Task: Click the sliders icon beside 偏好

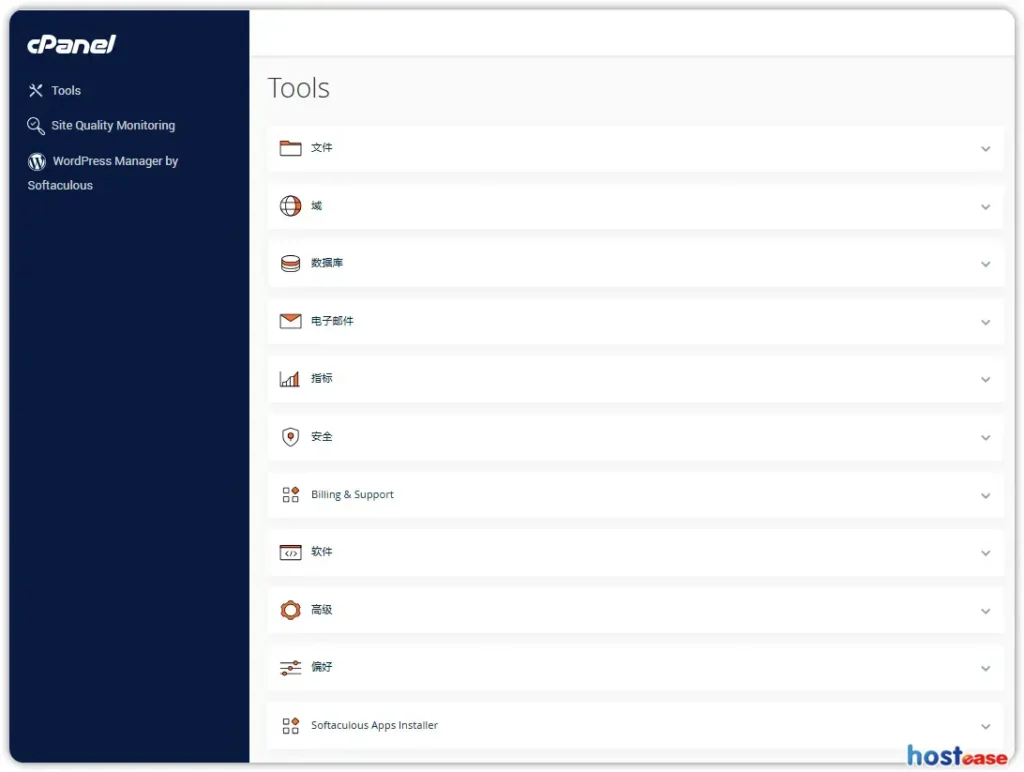Action: pyautogui.click(x=290, y=668)
